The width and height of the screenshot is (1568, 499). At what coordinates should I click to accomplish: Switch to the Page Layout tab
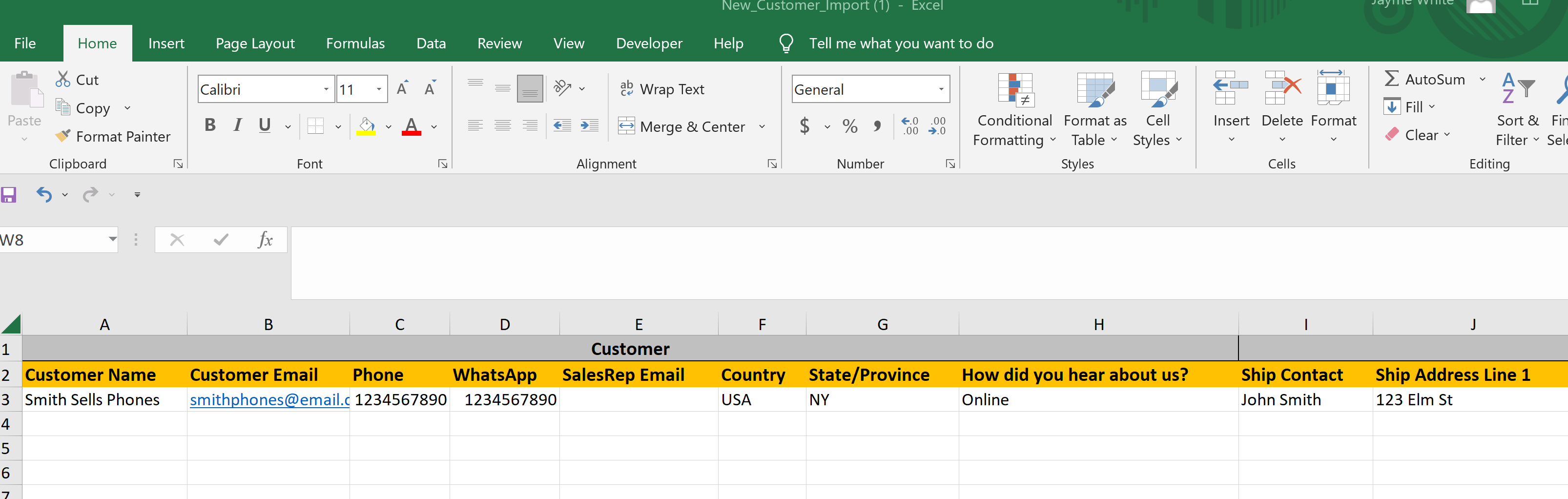point(255,43)
